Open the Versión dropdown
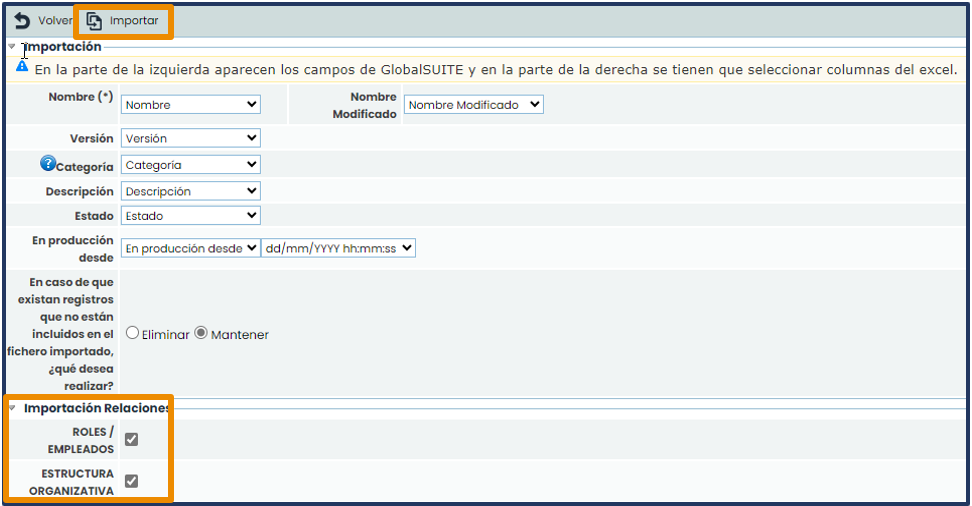Viewport: 972px width, 506px height. coord(190,138)
